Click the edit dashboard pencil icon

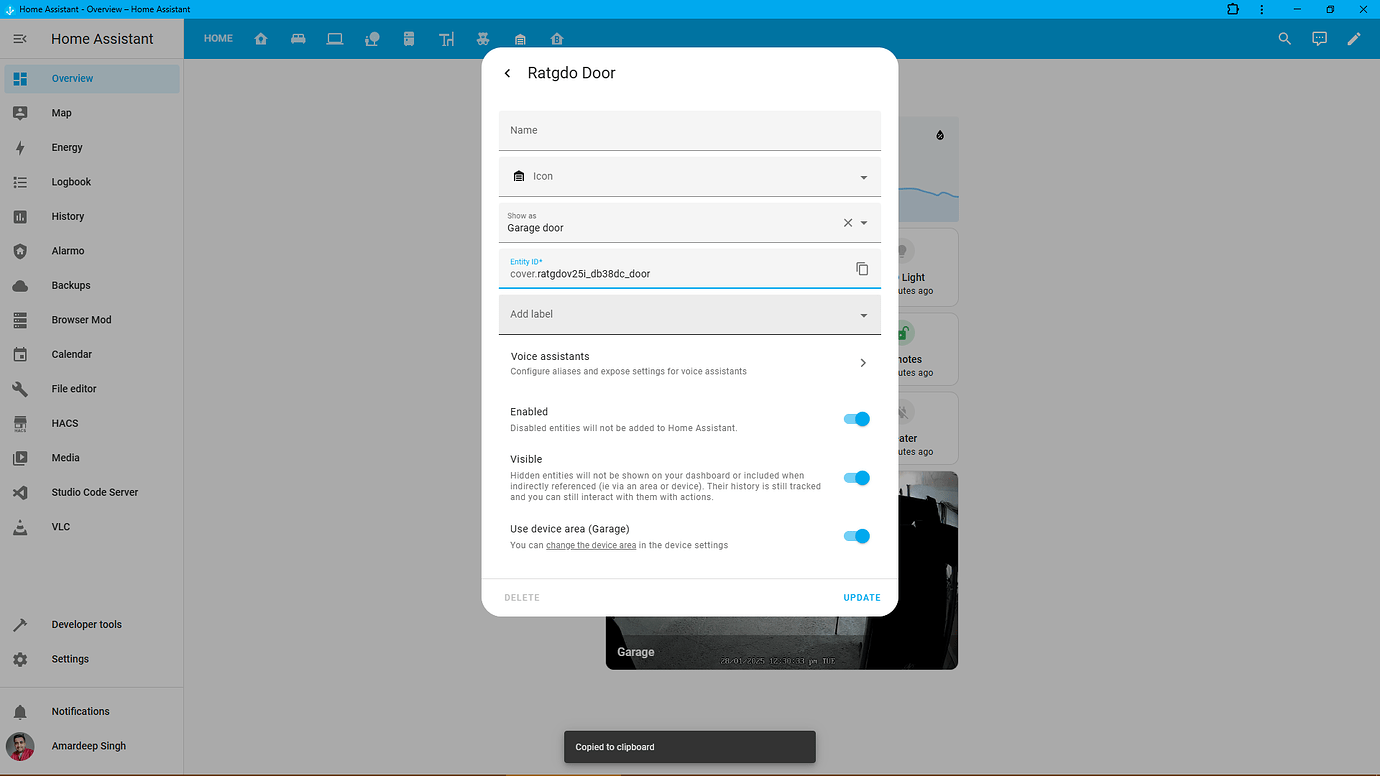tap(1354, 38)
